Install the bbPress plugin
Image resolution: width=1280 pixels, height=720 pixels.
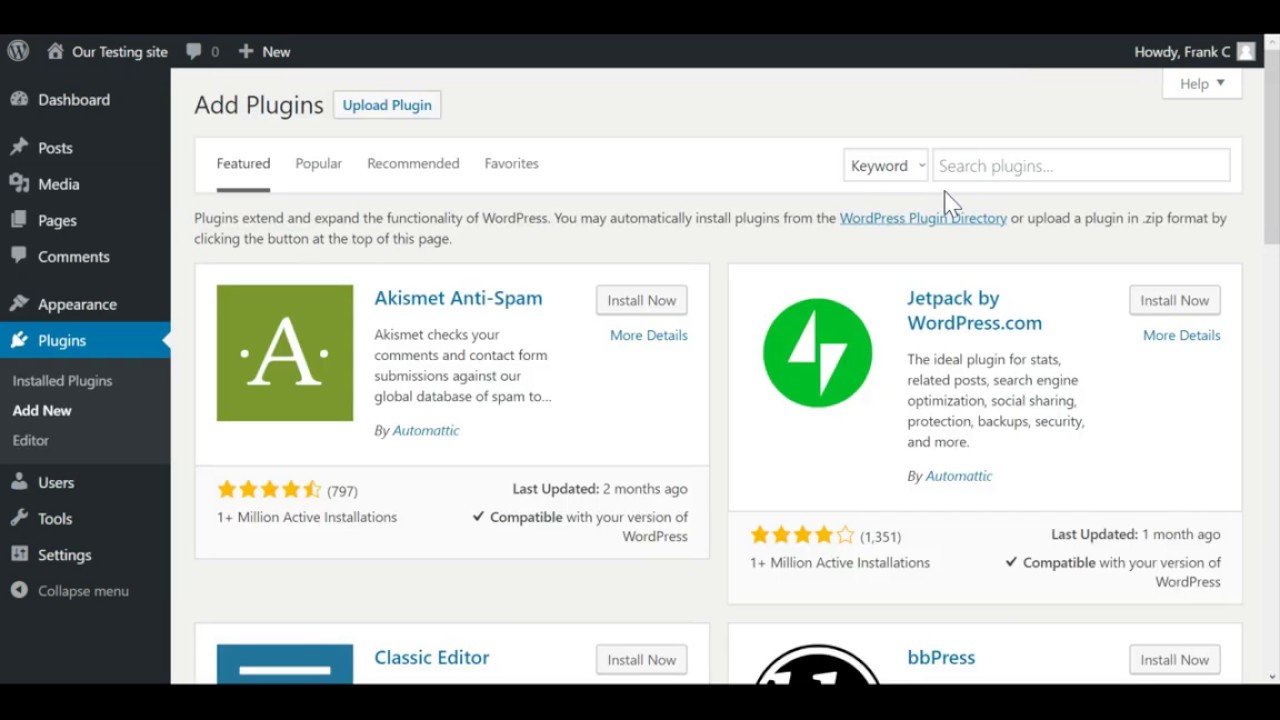tap(1174, 660)
